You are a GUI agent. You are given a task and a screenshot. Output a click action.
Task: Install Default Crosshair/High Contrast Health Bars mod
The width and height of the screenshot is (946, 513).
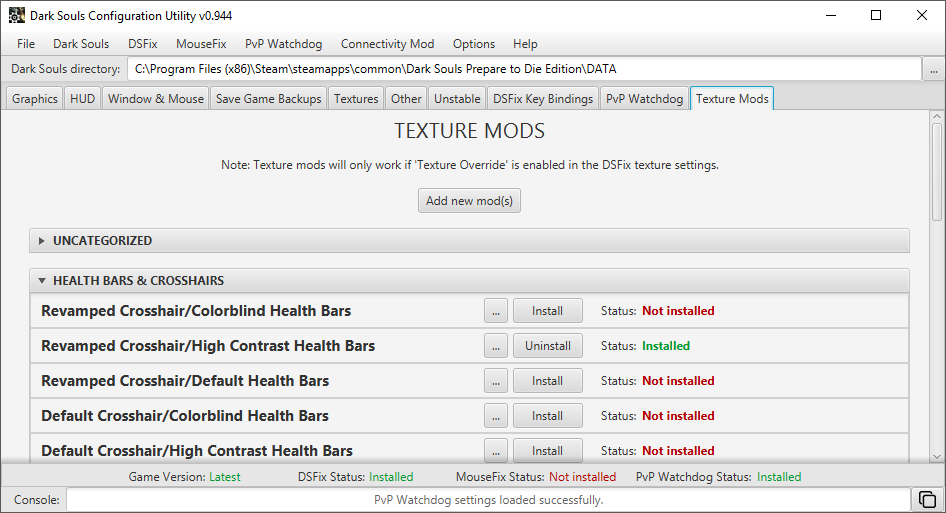click(x=547, y=451)
